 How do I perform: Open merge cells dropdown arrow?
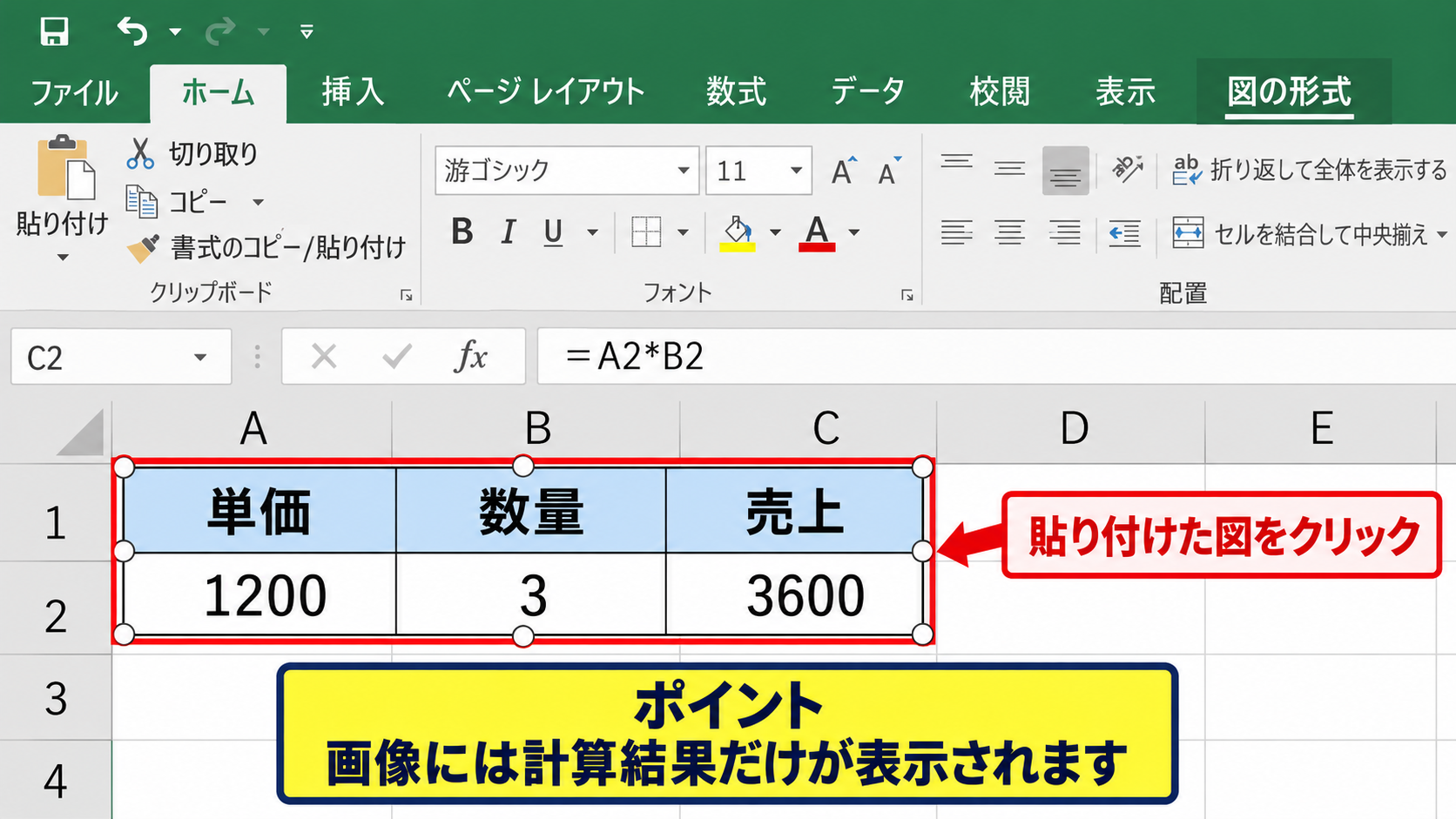[x=1442, y=234]
